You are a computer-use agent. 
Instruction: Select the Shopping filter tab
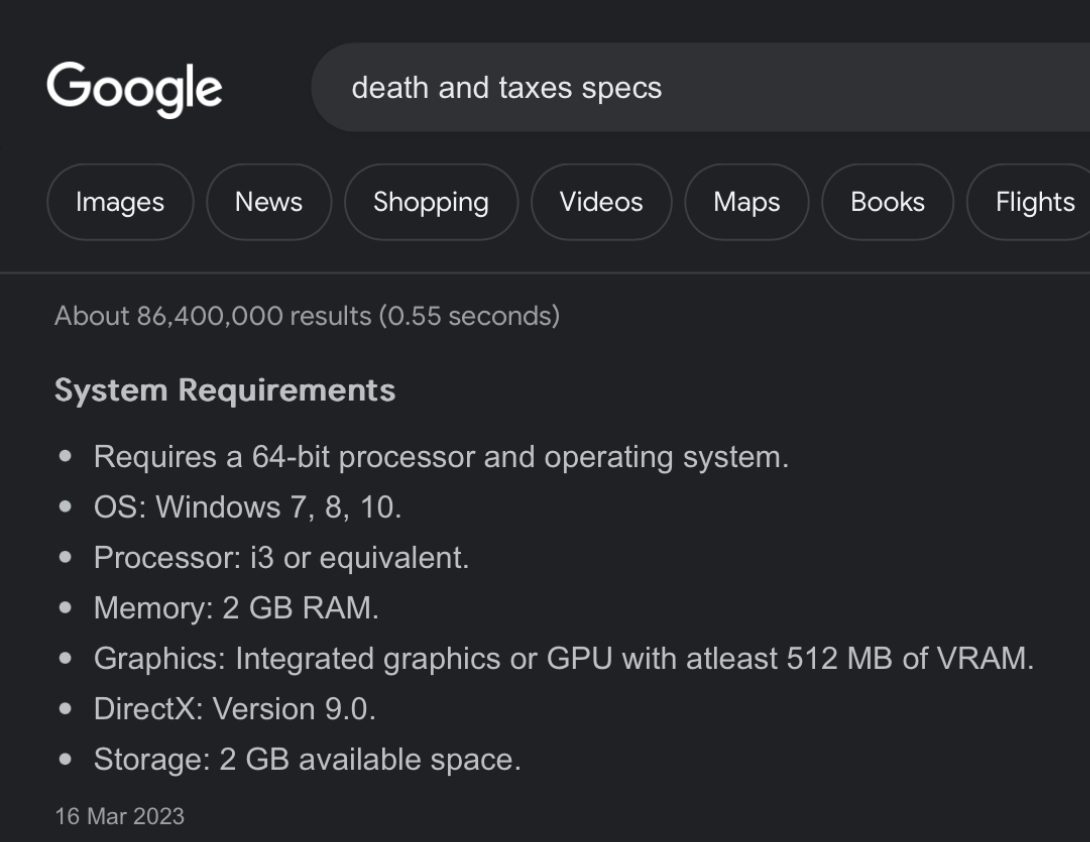[431, 202]
